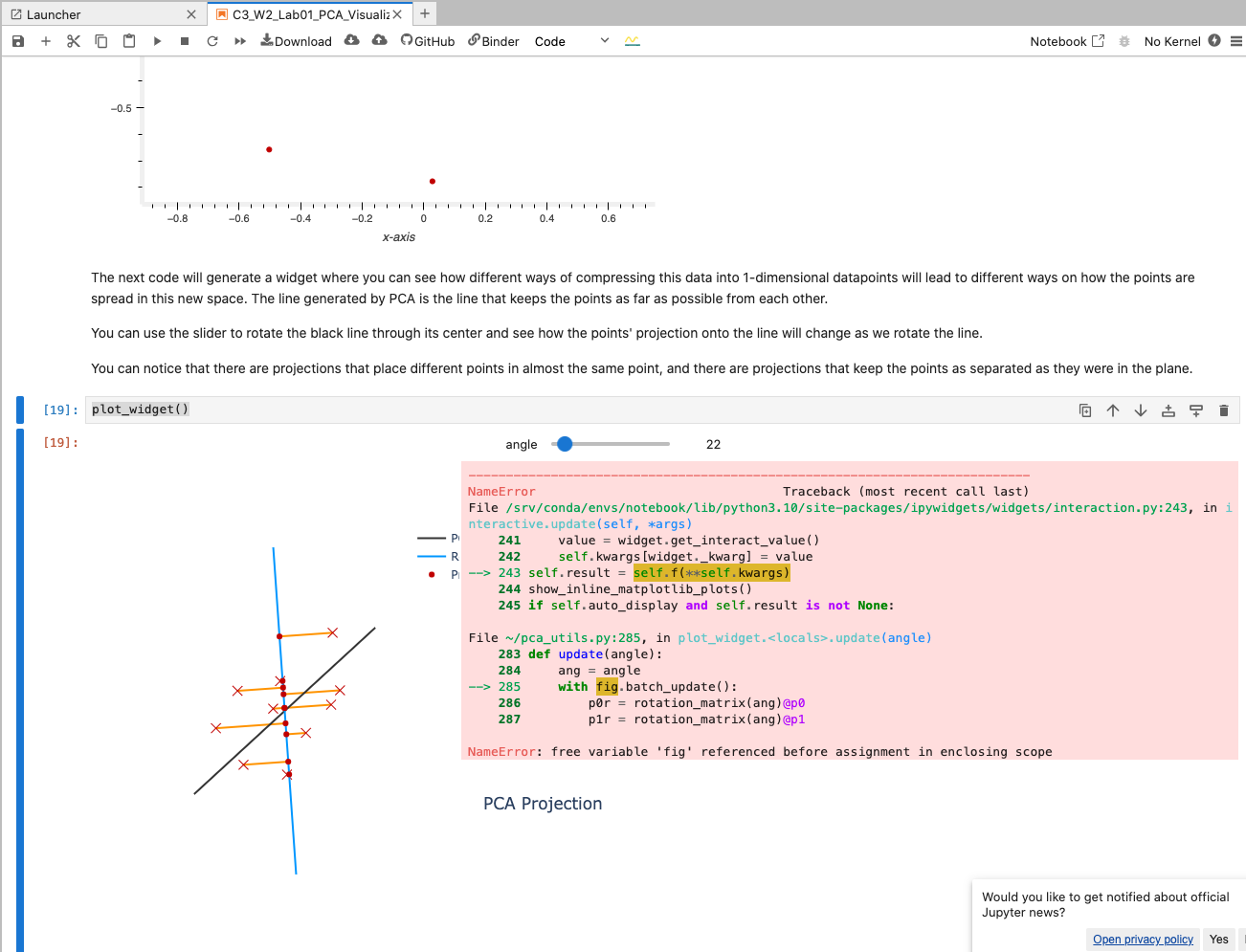This screenshot has width=1246, height=952.
Task: Paste cell using clipboard toolbar icon
Action: tap(129, 41)
